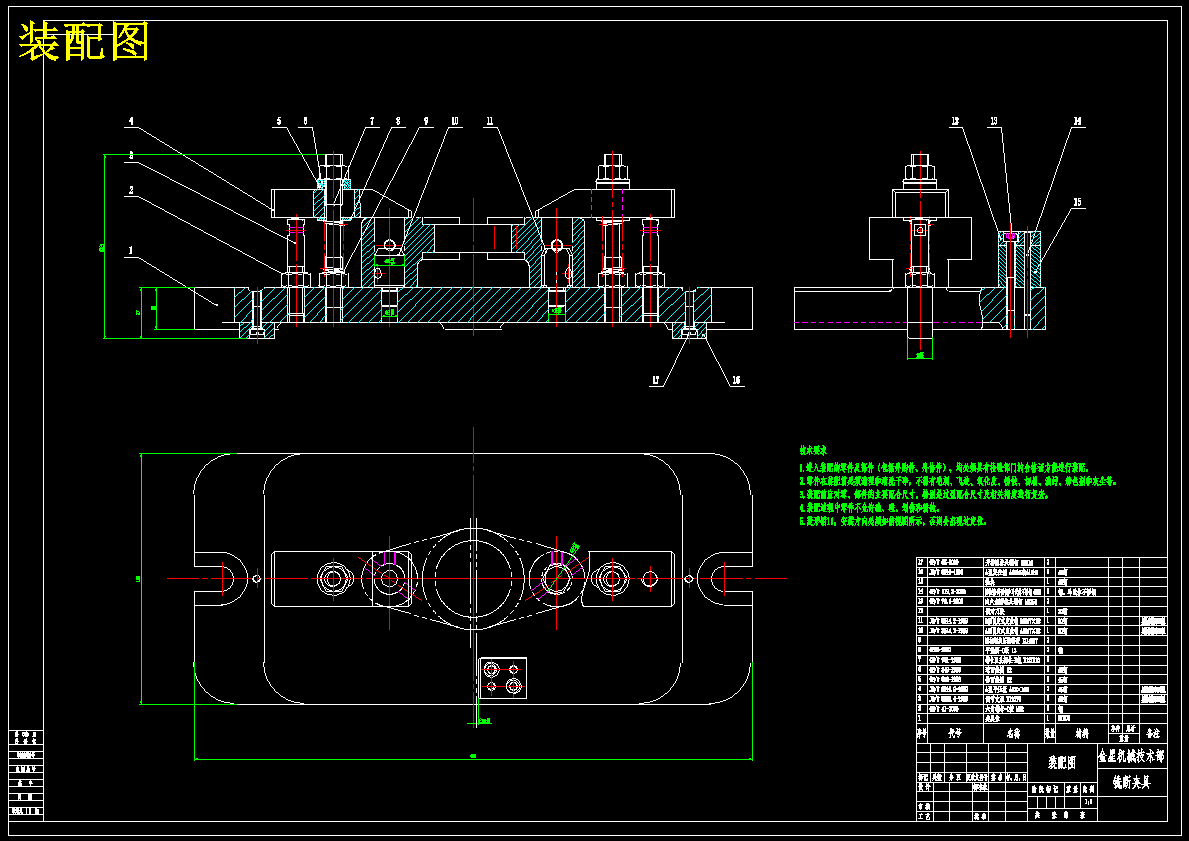Viewport: 1189px width, 841px height.
Task: Select part callout number 15 in side view
Action: (x=1077, y=203)
